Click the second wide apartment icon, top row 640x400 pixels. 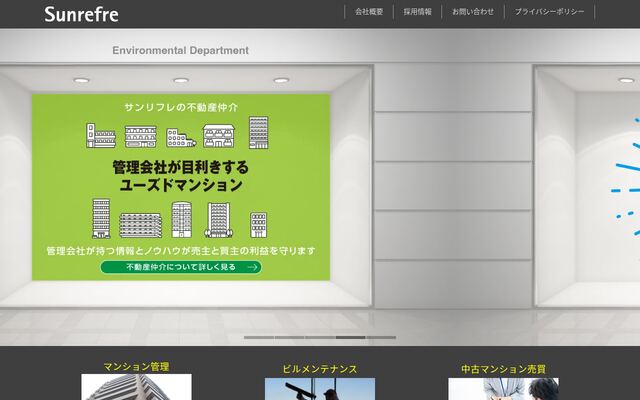click(140, 137)
